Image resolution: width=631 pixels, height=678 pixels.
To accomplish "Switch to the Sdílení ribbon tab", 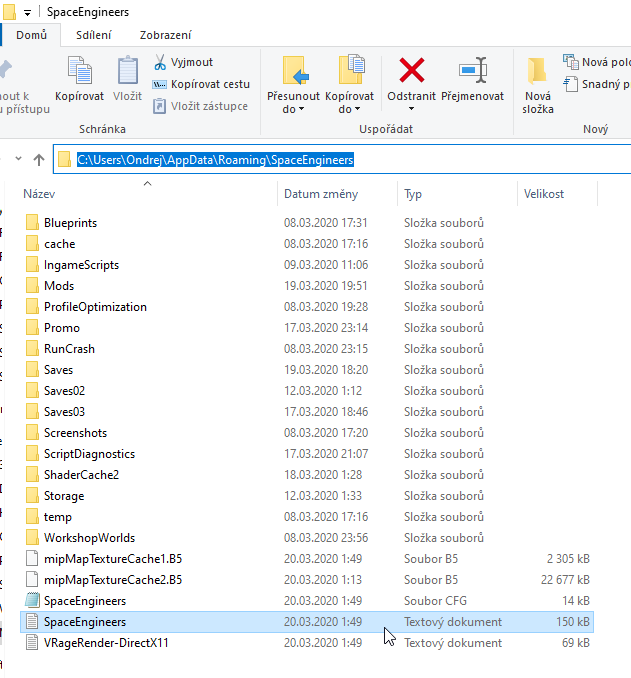I will [93, 35].
